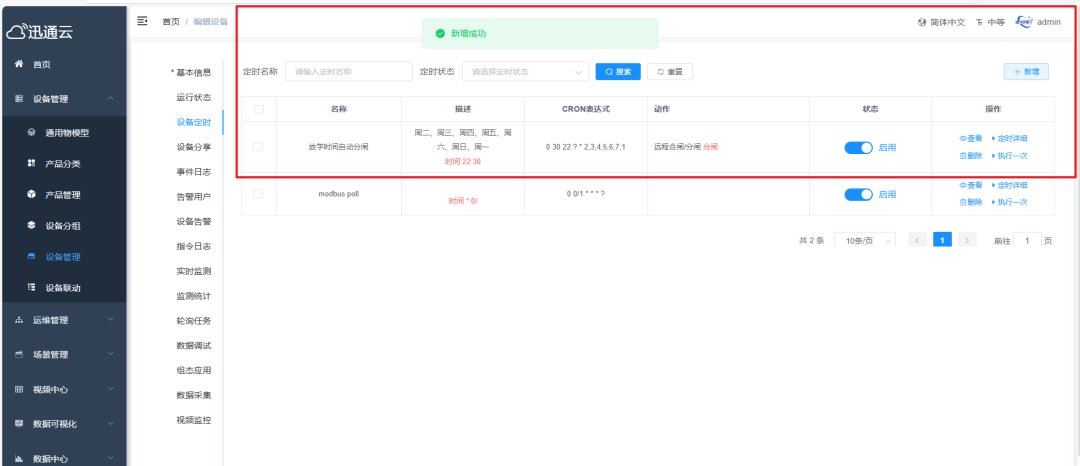Viewport: 1080px width, 466px height.
Task: Switch to 告警用户 tab
Action: point(194,197)
